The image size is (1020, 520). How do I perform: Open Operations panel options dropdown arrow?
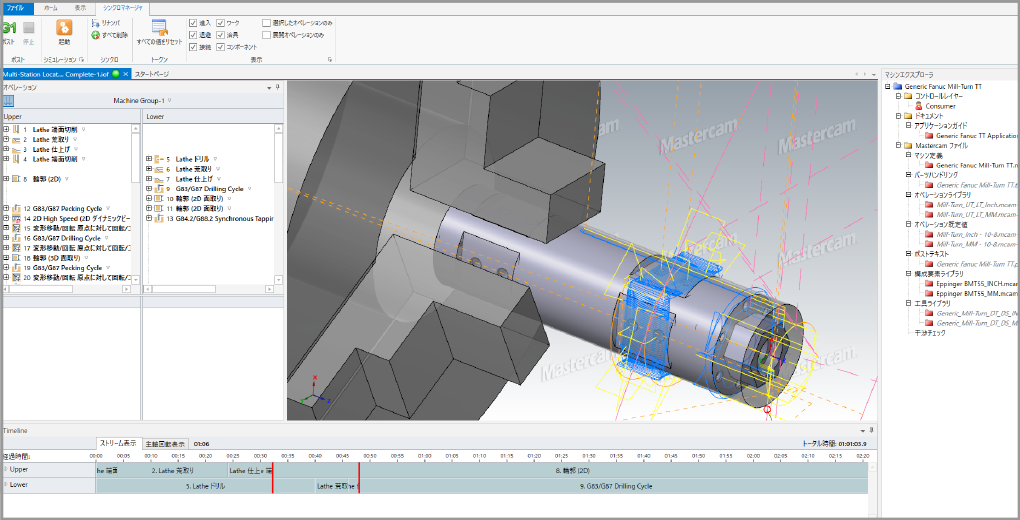point(269,87)
